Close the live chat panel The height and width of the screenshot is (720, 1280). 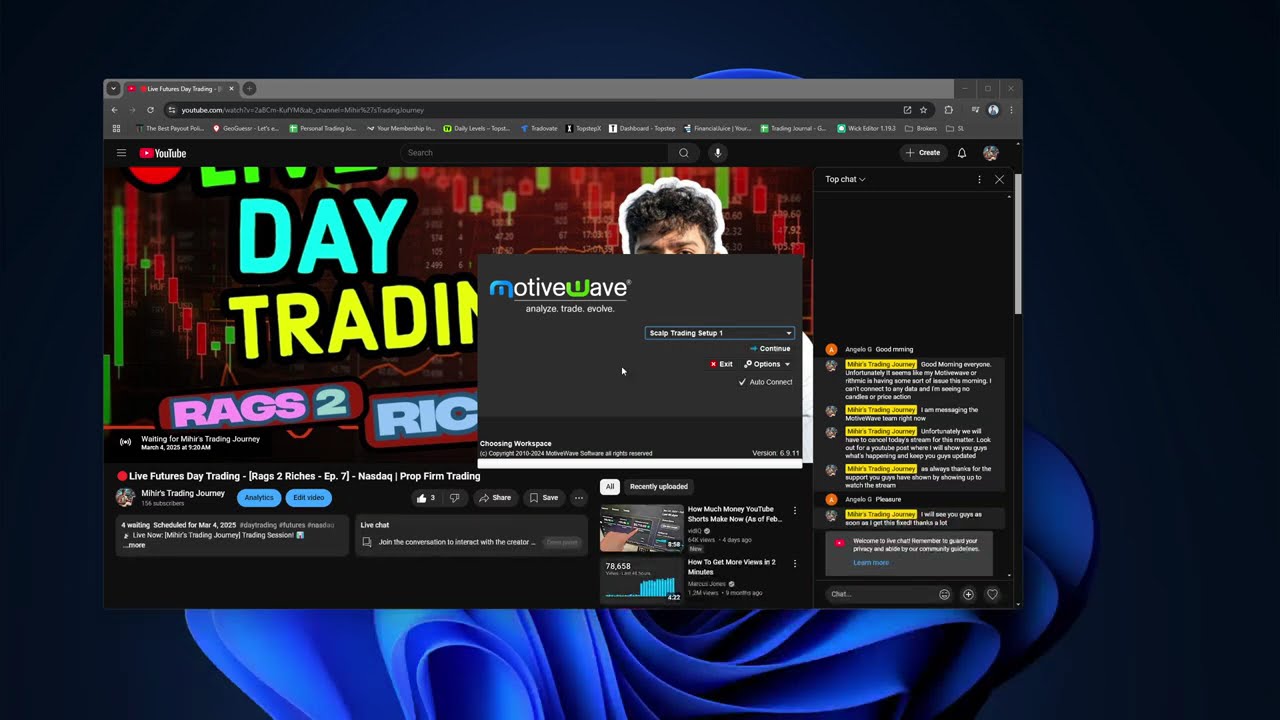(999, 179)
